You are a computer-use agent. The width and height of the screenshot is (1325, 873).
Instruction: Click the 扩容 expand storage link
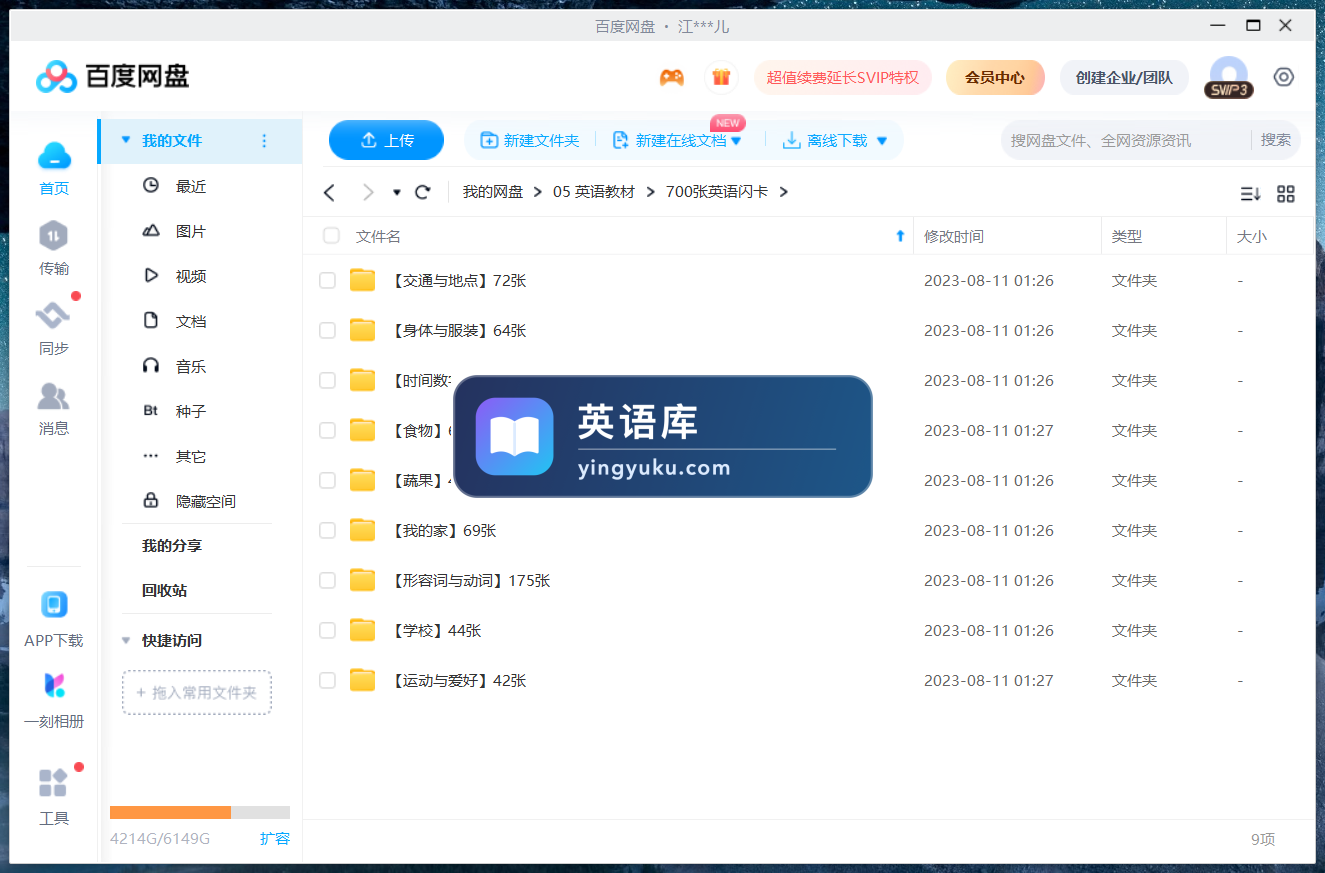[275, 838]
